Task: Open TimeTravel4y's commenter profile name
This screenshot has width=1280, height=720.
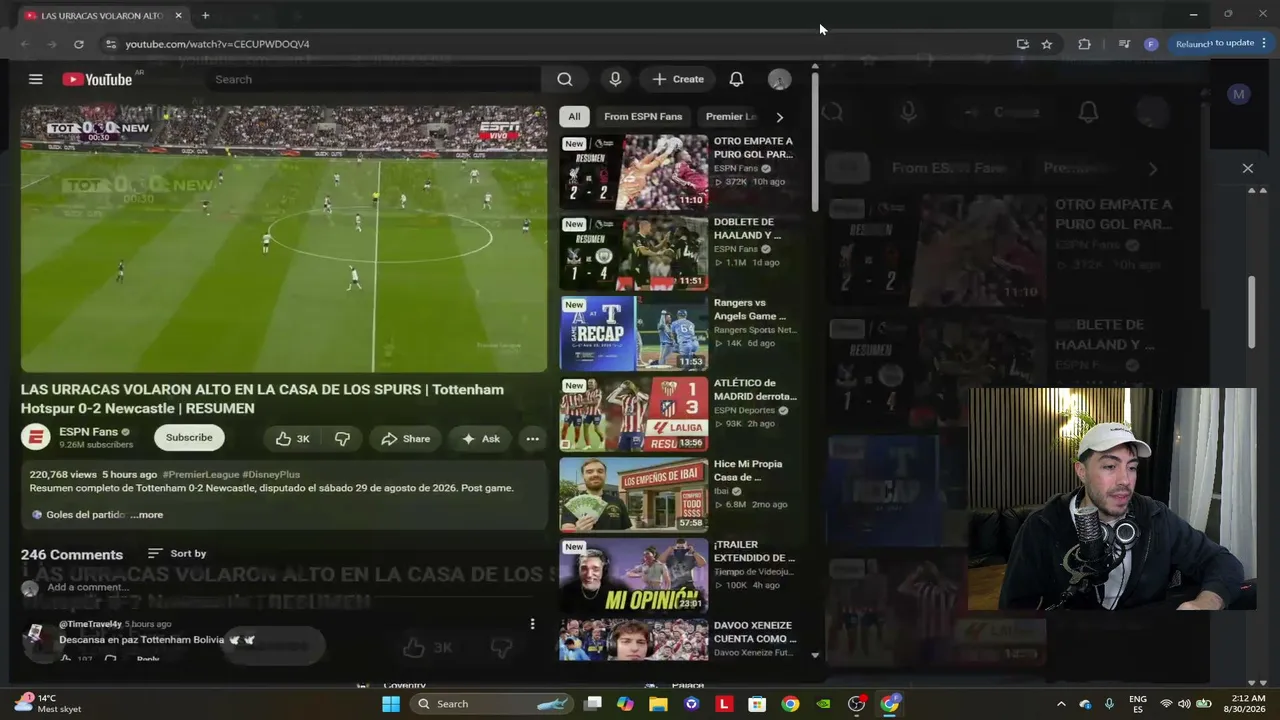Action: [90, 624]
